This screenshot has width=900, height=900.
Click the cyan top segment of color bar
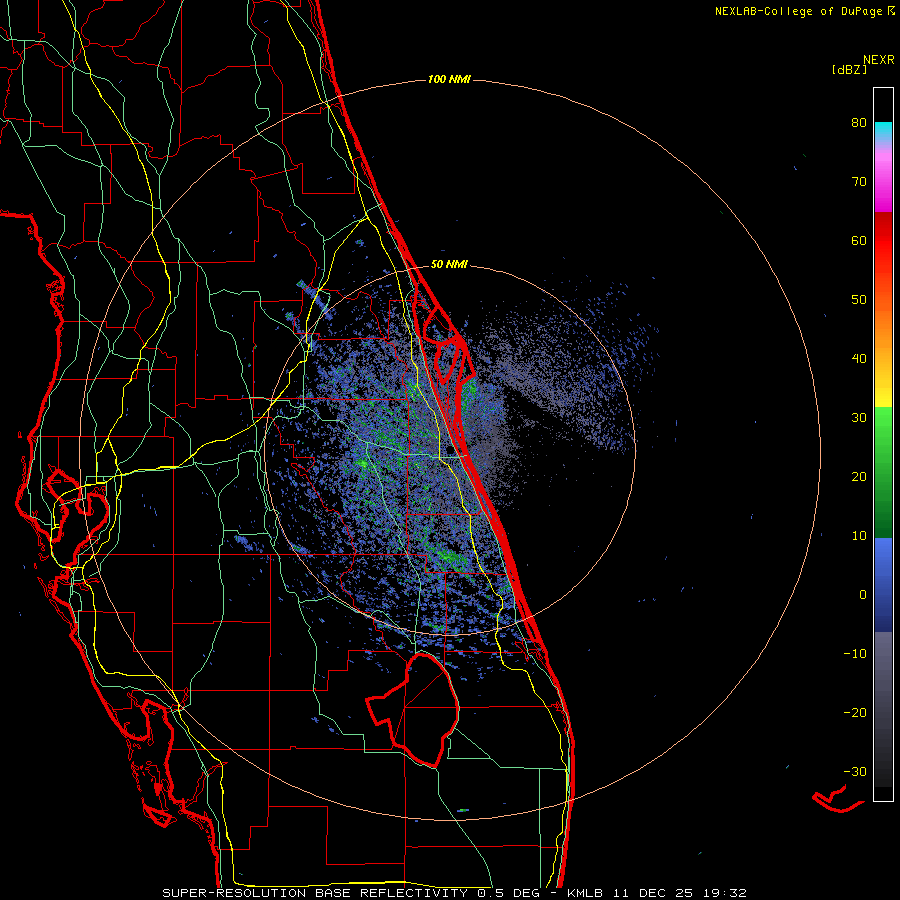coord(883,131)
